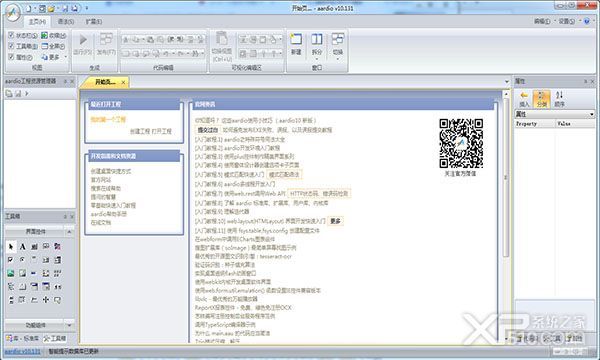Click the 新建 new window icon
Viewport: 600px width, 360px height.
pyautogui.click(x=296, y=39)
